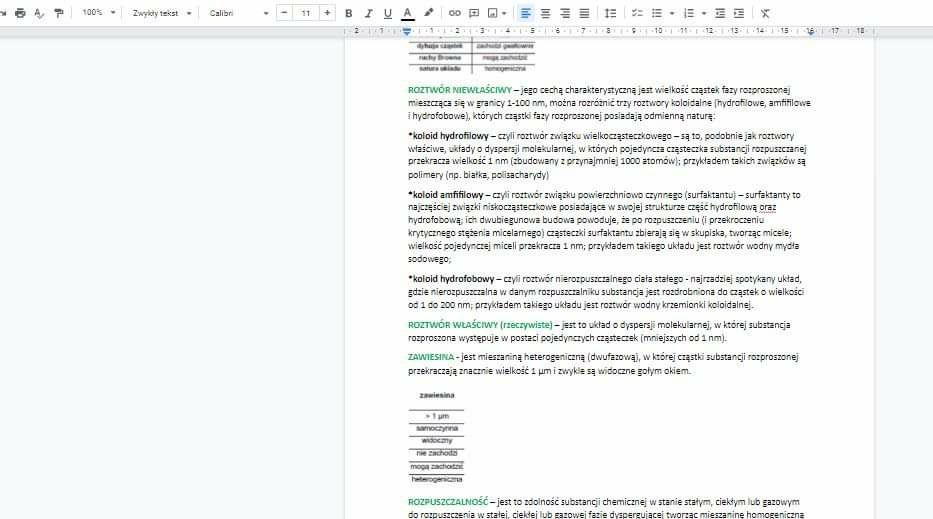Click the upper table cell dyfuzja cząstek
Viewport: 933px width, 519px height.
click(440, 46)
